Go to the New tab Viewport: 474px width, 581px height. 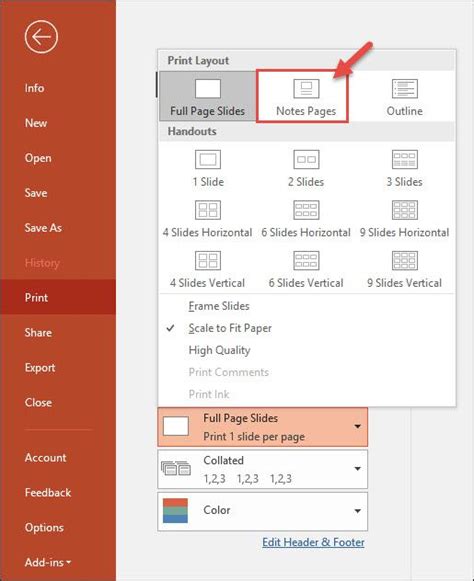(36, 123)
